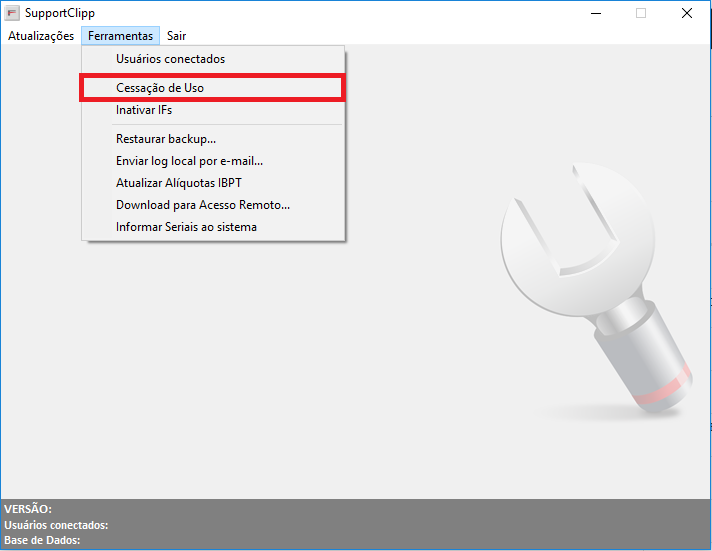712x551 pixels.
Task: Close the Ferramentas menu from the menu bar
Action: coord(120,36)
